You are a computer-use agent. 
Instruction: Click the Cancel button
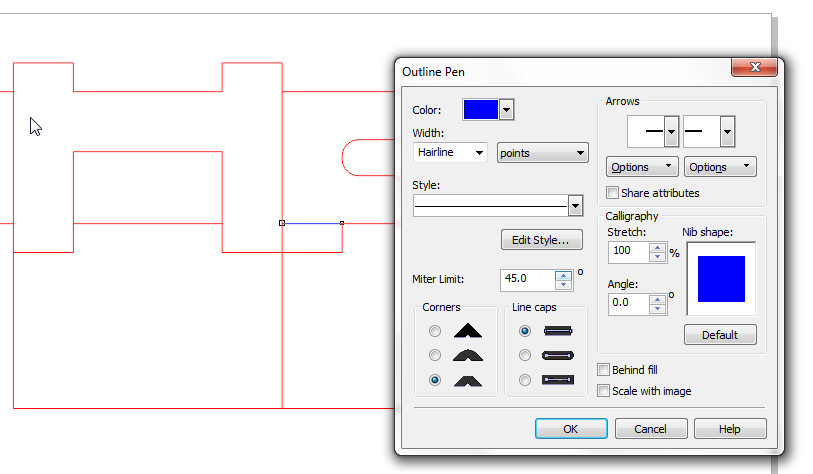[x=651, y=429]
